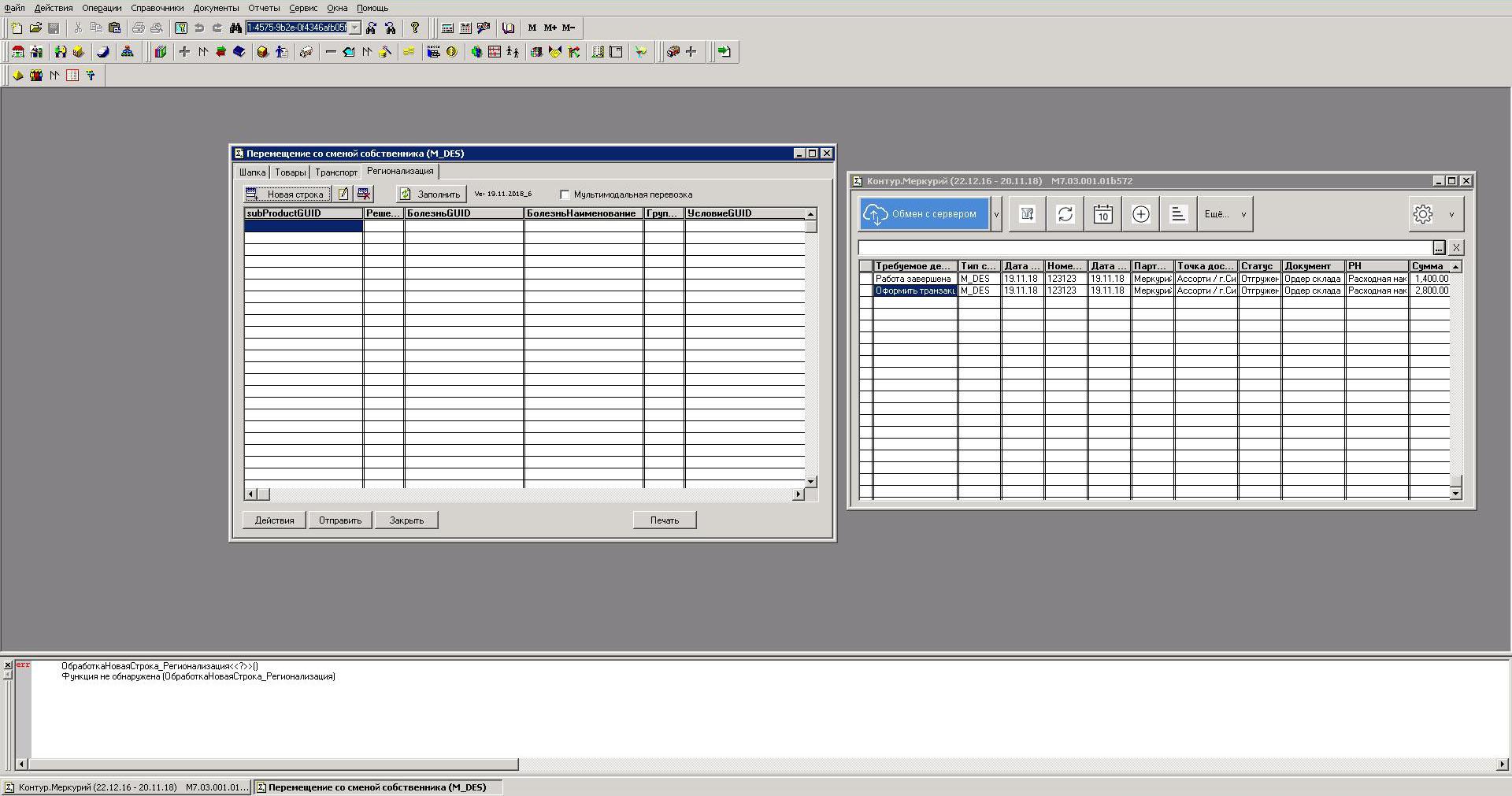Click the Paste clipboard toolbar icon
Viewport: 1512px width, 796px height.
[114, 28]
